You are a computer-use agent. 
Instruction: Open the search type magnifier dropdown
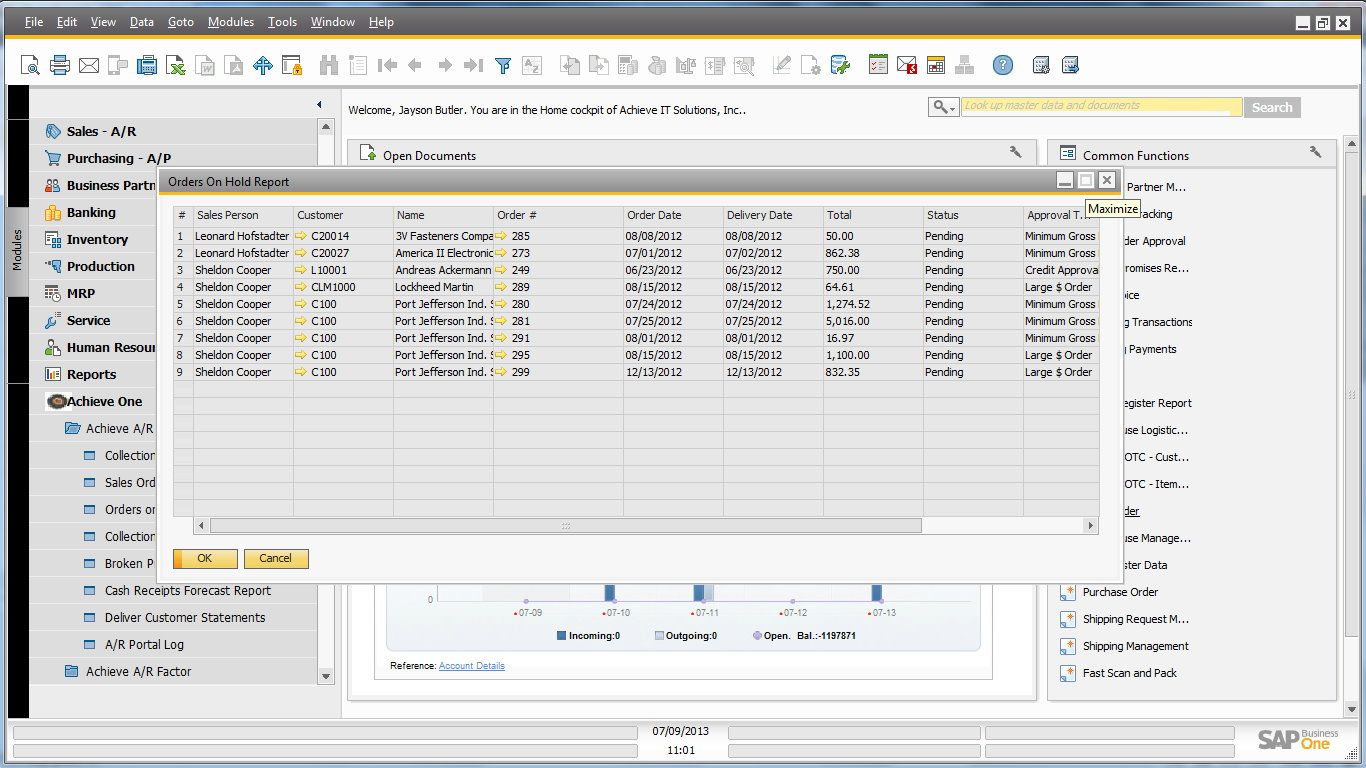pyautogui.click(x=943, y=107)
